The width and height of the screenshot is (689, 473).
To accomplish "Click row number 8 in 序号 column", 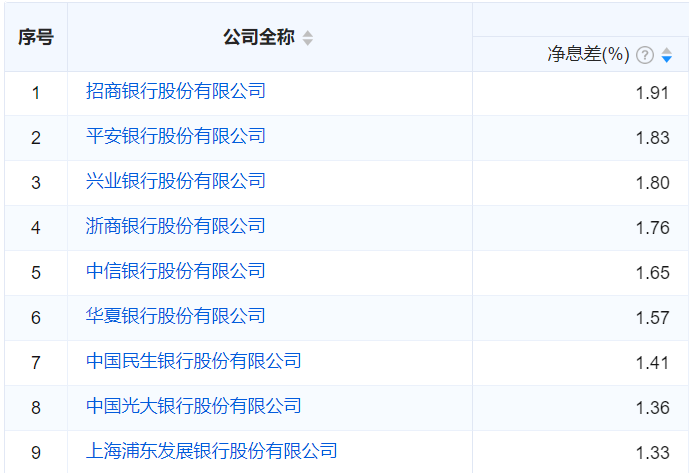I will point(36,408).
